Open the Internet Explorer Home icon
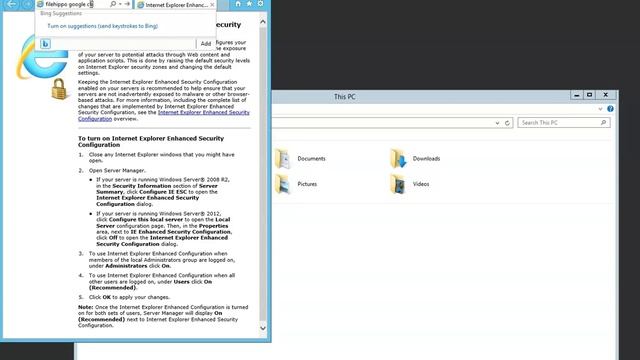The width and height of the screenshot is (640, 360). pos(238,4)
